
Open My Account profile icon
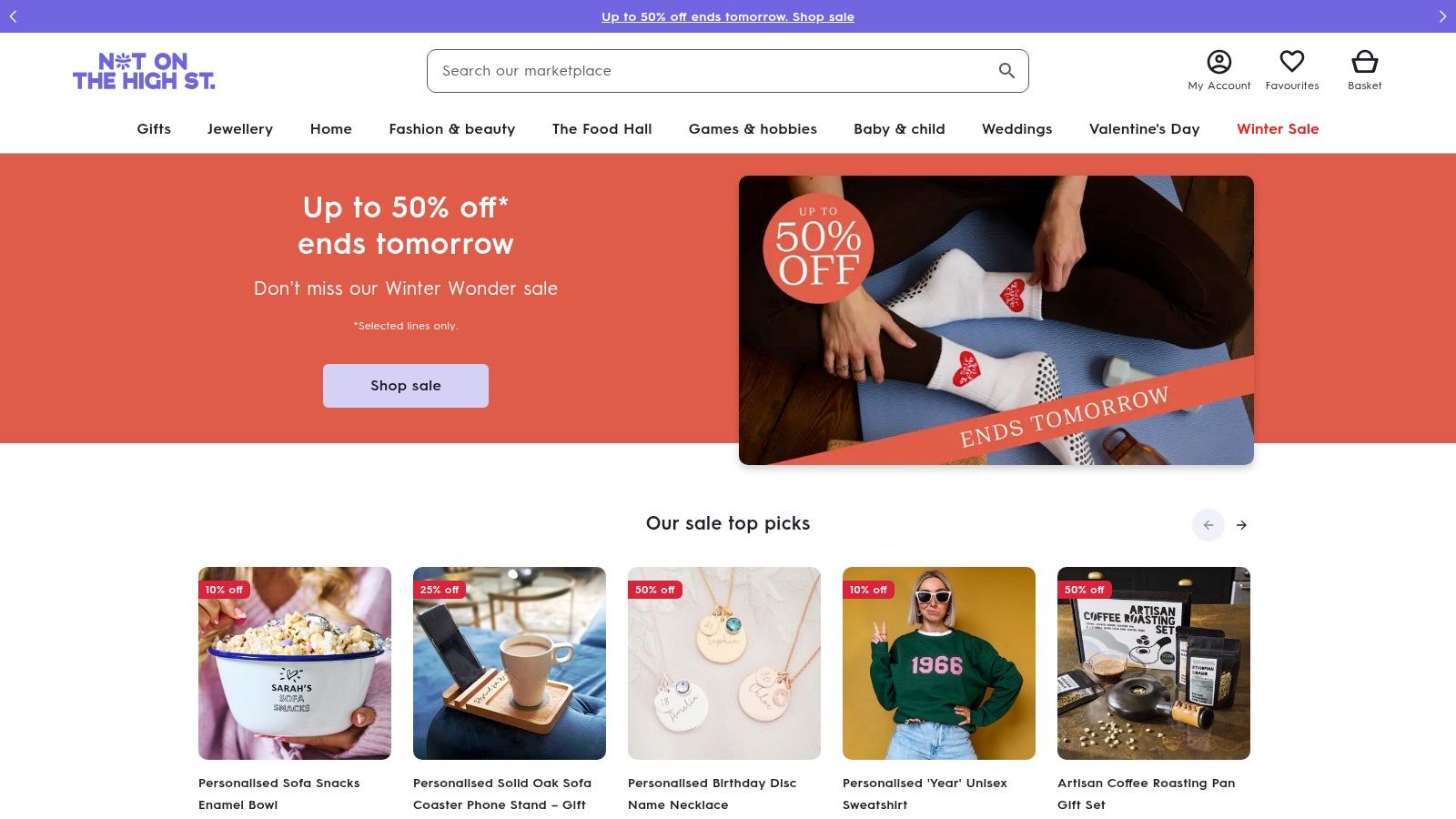click(x=1218, y=62)
